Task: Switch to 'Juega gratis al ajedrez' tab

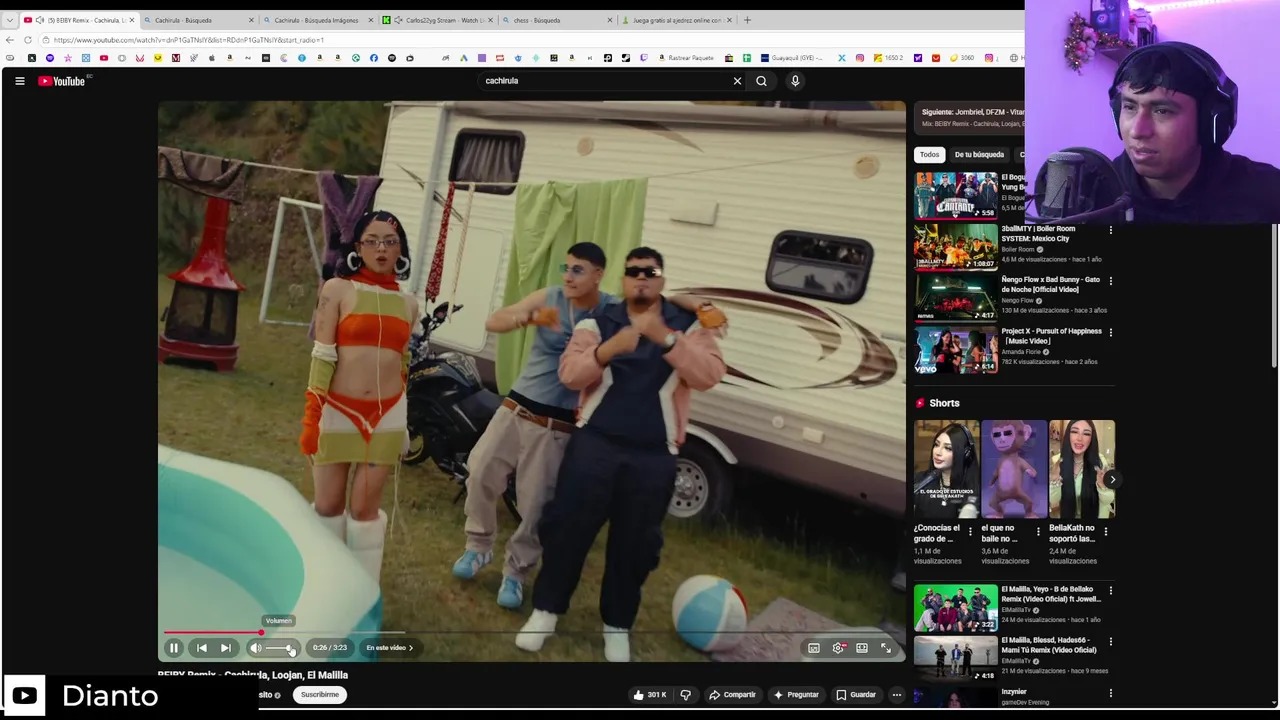Action: click(676, 20)
